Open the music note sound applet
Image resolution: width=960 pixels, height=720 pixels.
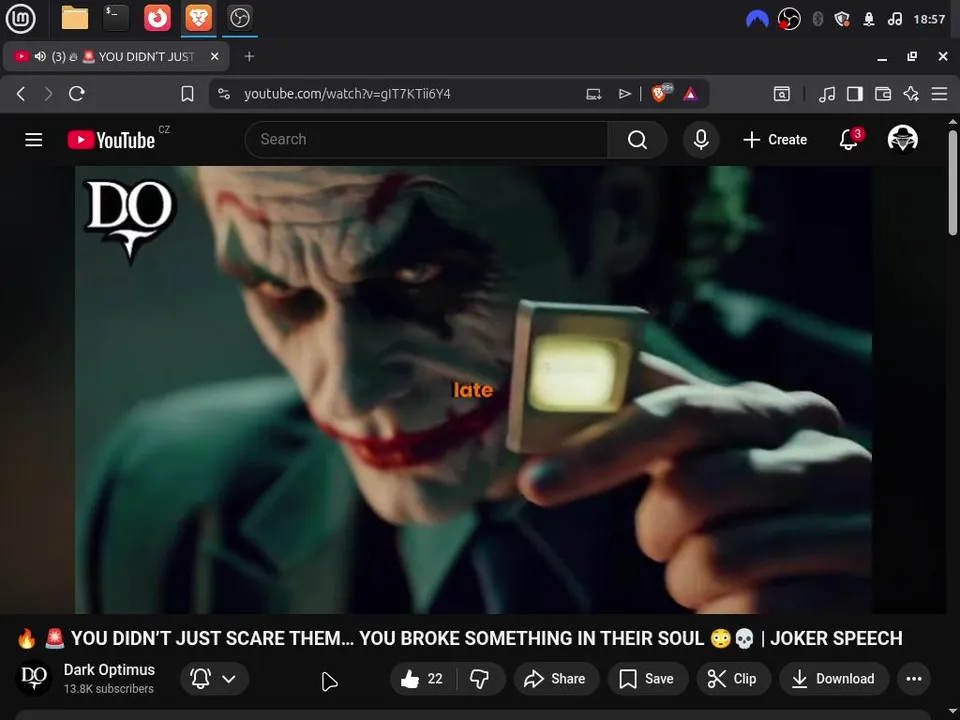click(x=894, y=20)
